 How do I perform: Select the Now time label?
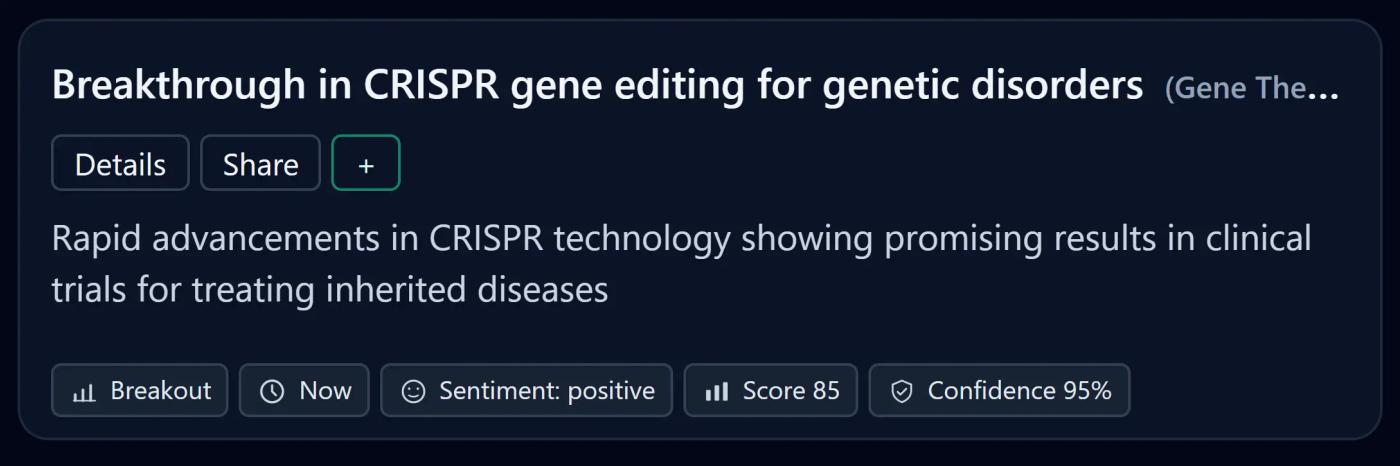pos(325,391)
